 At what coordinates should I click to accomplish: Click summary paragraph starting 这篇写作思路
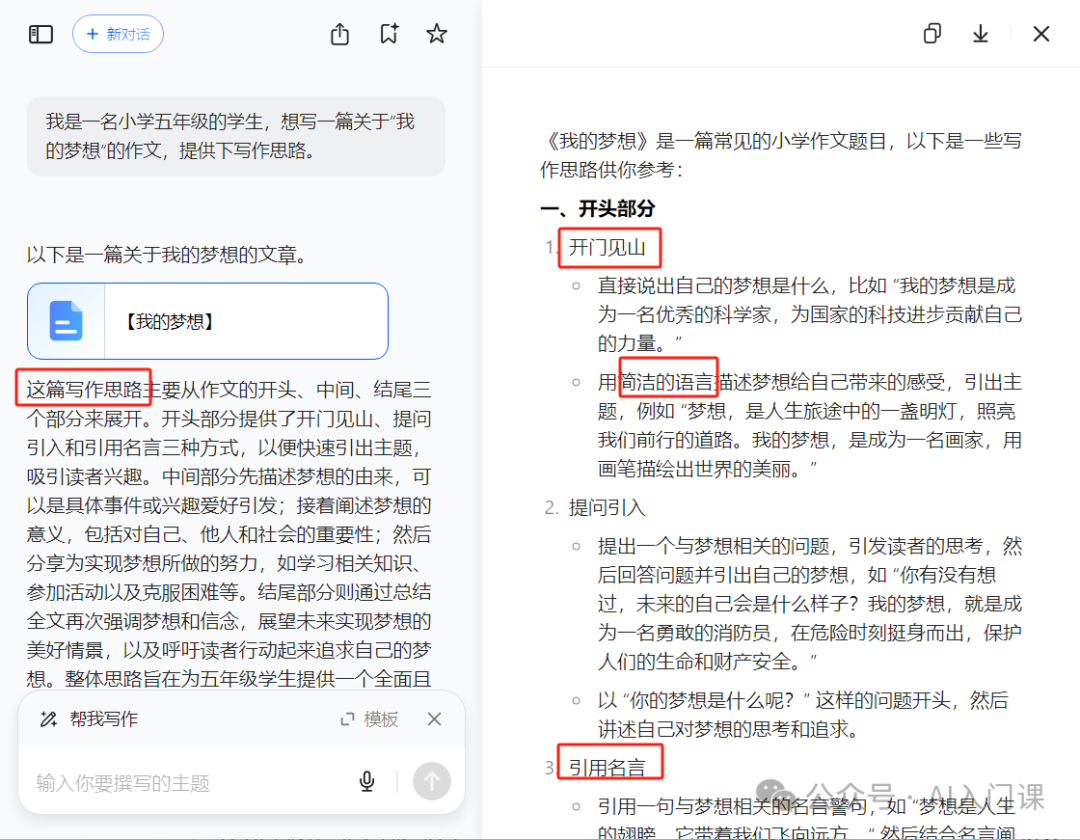coord(229,534)
